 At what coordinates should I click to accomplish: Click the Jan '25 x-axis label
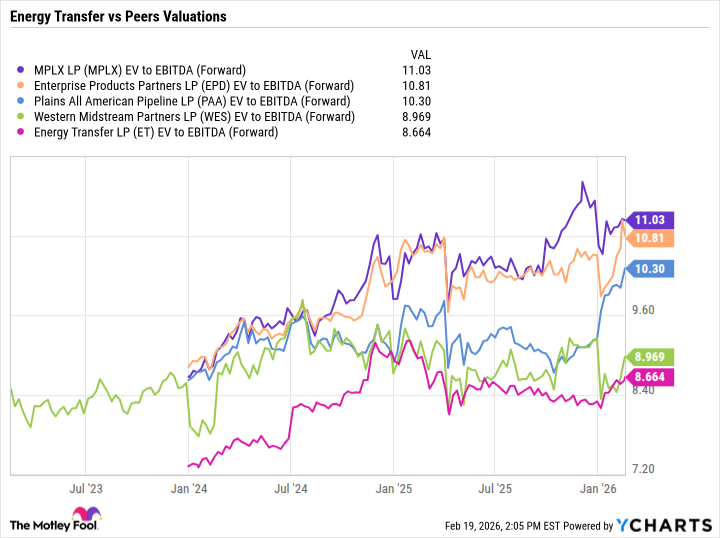point(392,490)
